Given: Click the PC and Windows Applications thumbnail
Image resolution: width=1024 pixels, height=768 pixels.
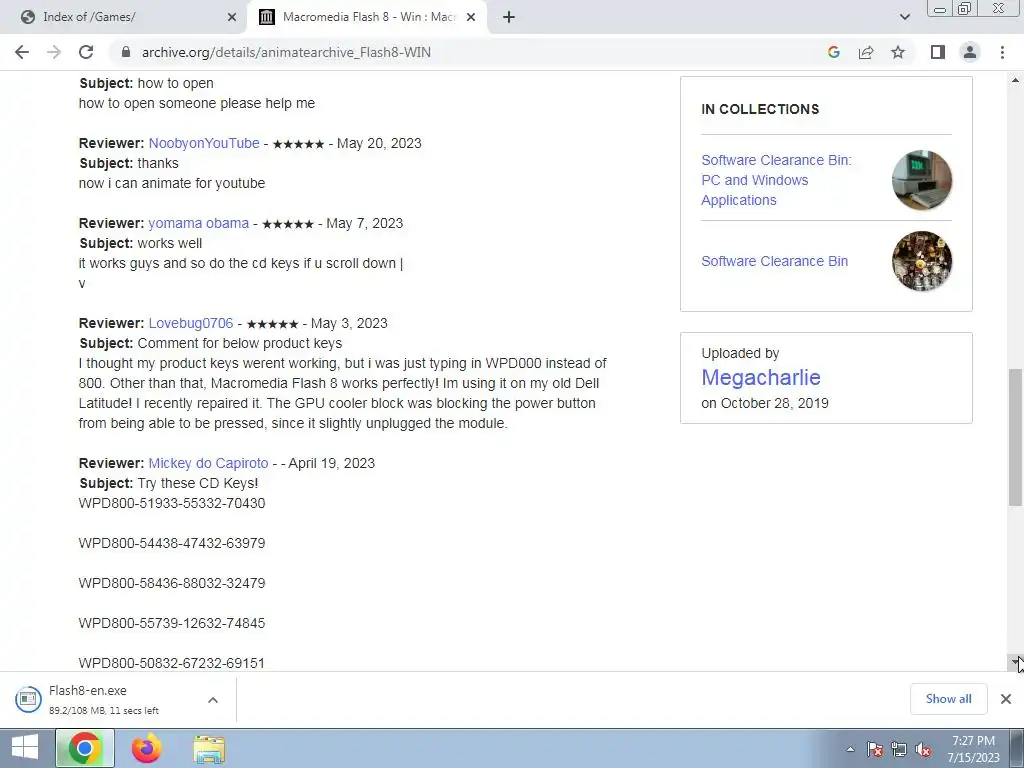Looking at the screenshot, I should point(921,180).
